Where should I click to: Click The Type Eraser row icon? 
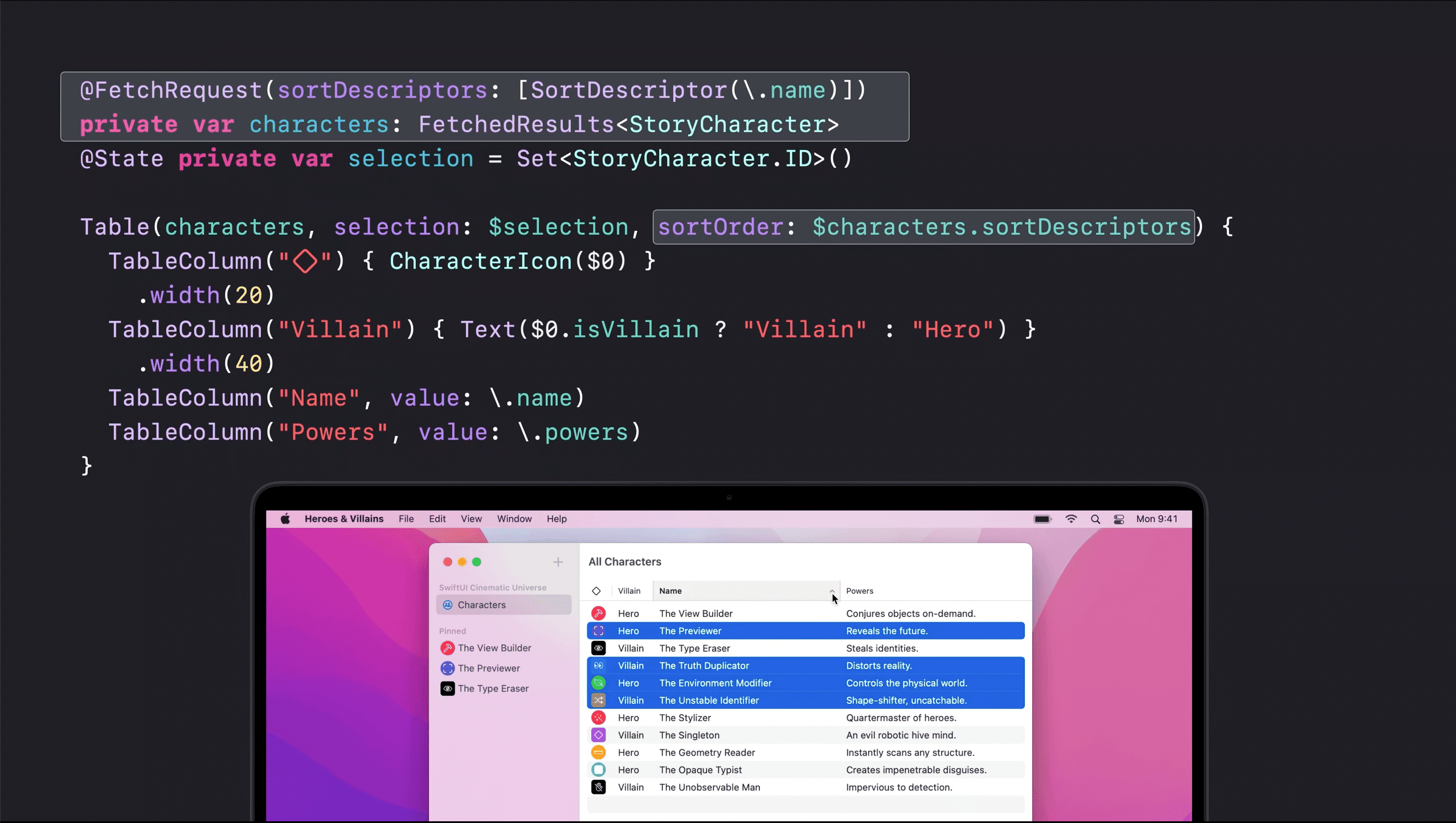click(598, 648)
